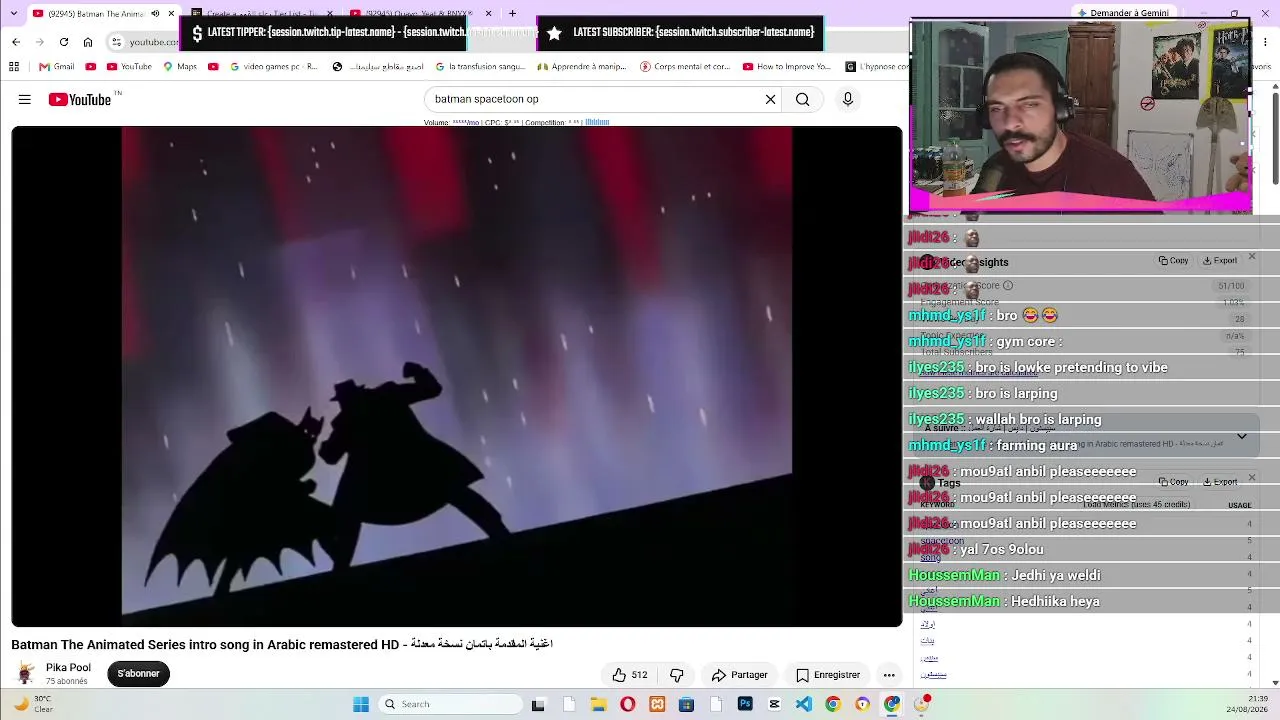The image size is (1280, 720).
Task: Open the video title 'Batman The Animated Series intro song'
Action: (282, 645)
